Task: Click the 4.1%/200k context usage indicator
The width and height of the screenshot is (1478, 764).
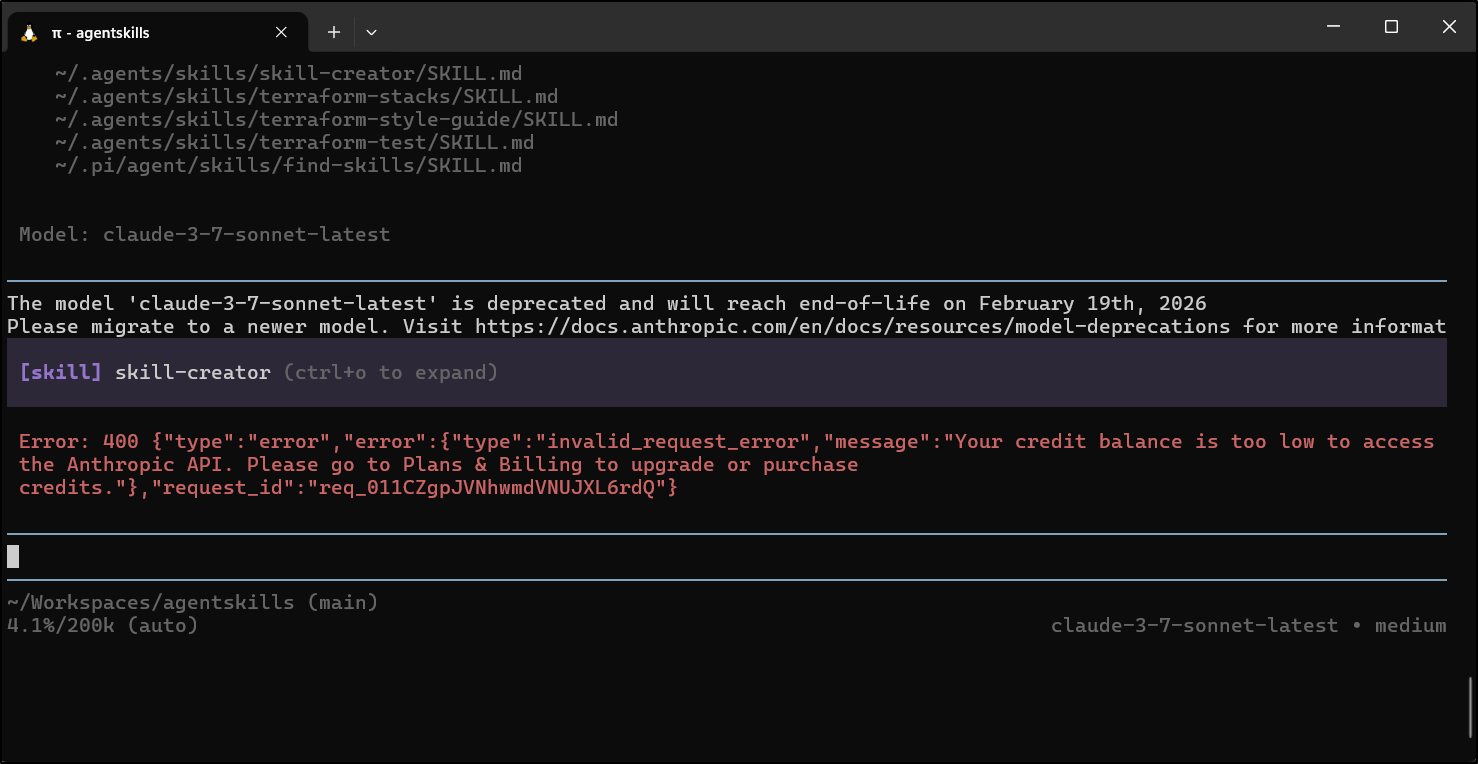Action: (x=102, y=626)
